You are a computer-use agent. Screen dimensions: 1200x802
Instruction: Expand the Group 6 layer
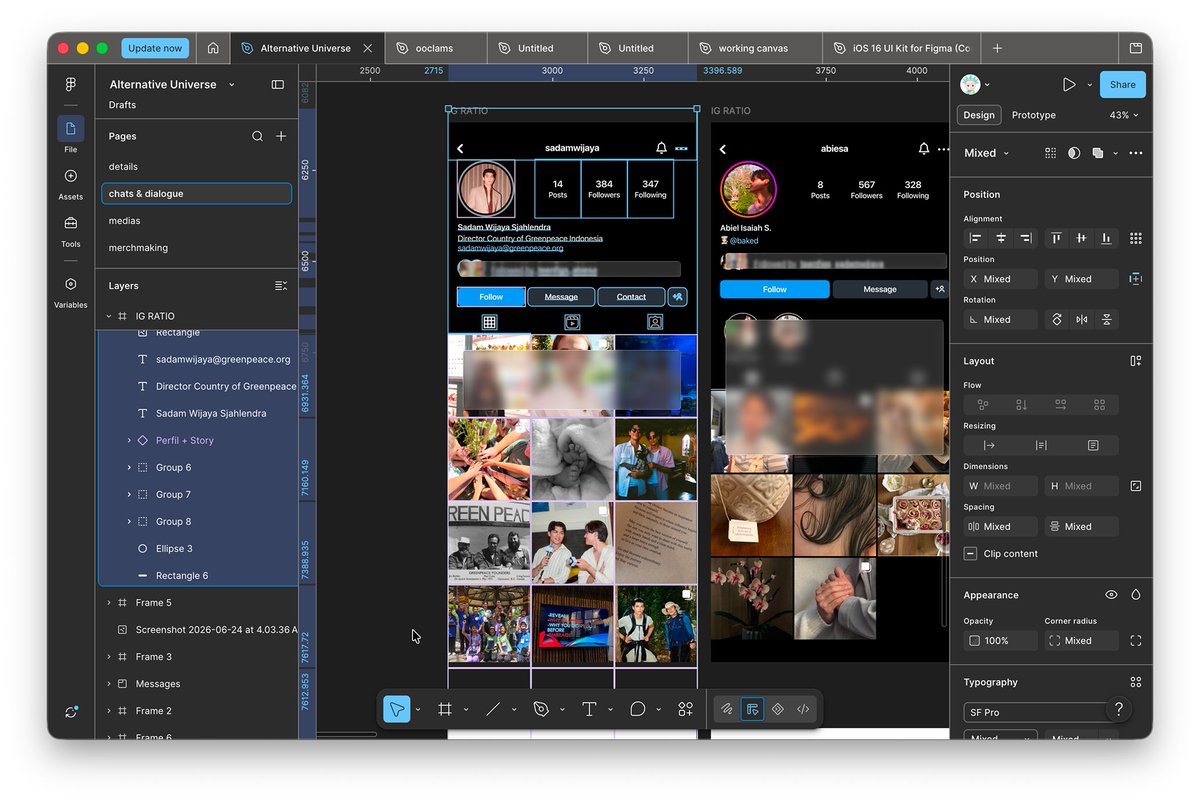tap(129, 468)
